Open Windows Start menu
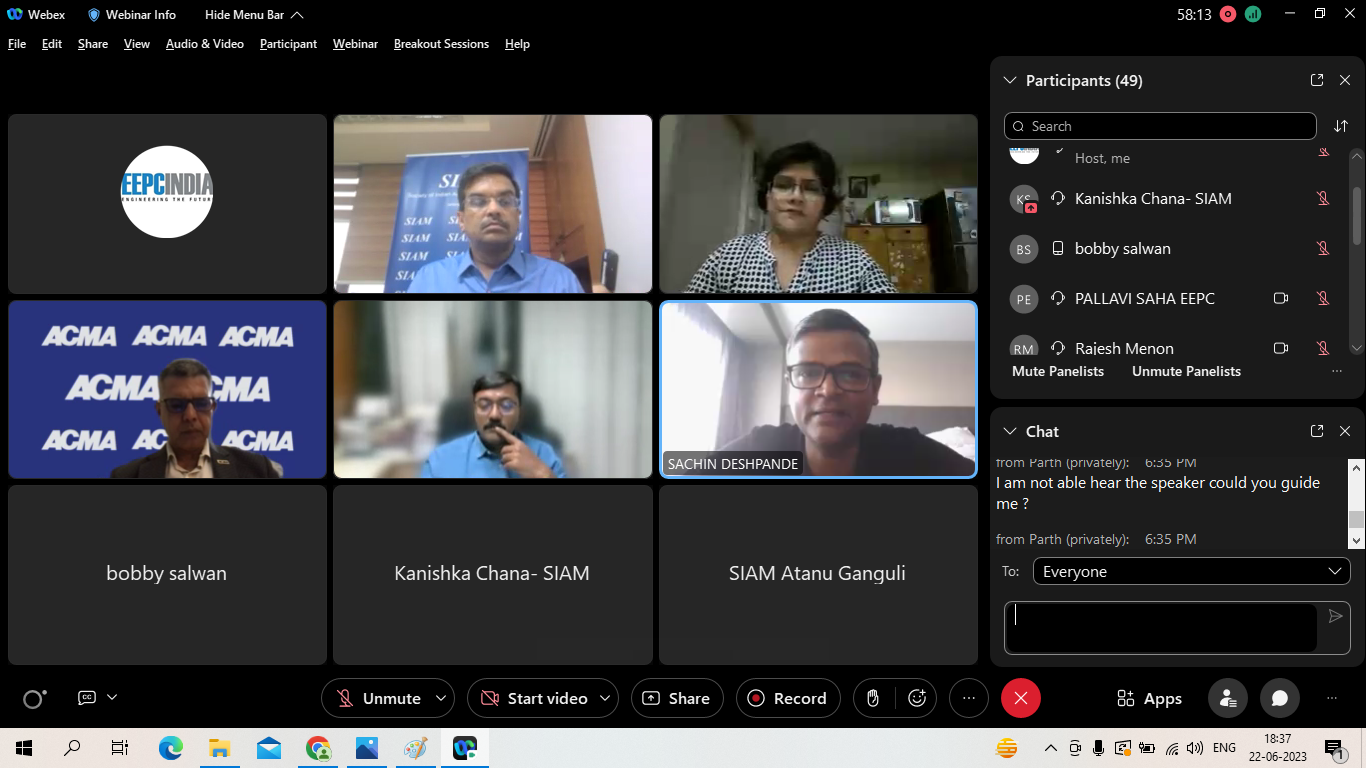Image resolution: width=1366 pixels, height=768 pixels. click(23, 748)
